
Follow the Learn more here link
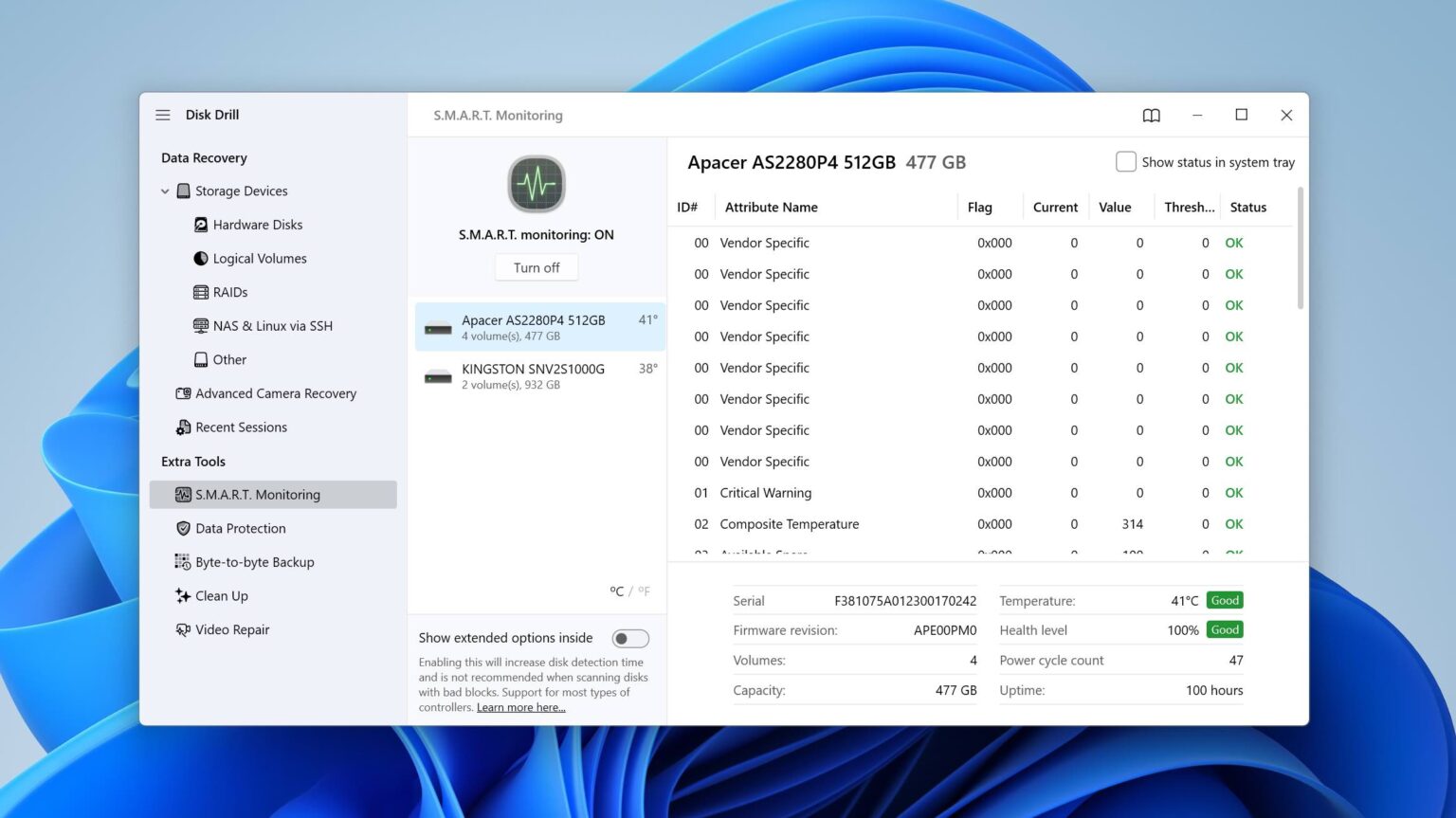click(x=520, y=707)
